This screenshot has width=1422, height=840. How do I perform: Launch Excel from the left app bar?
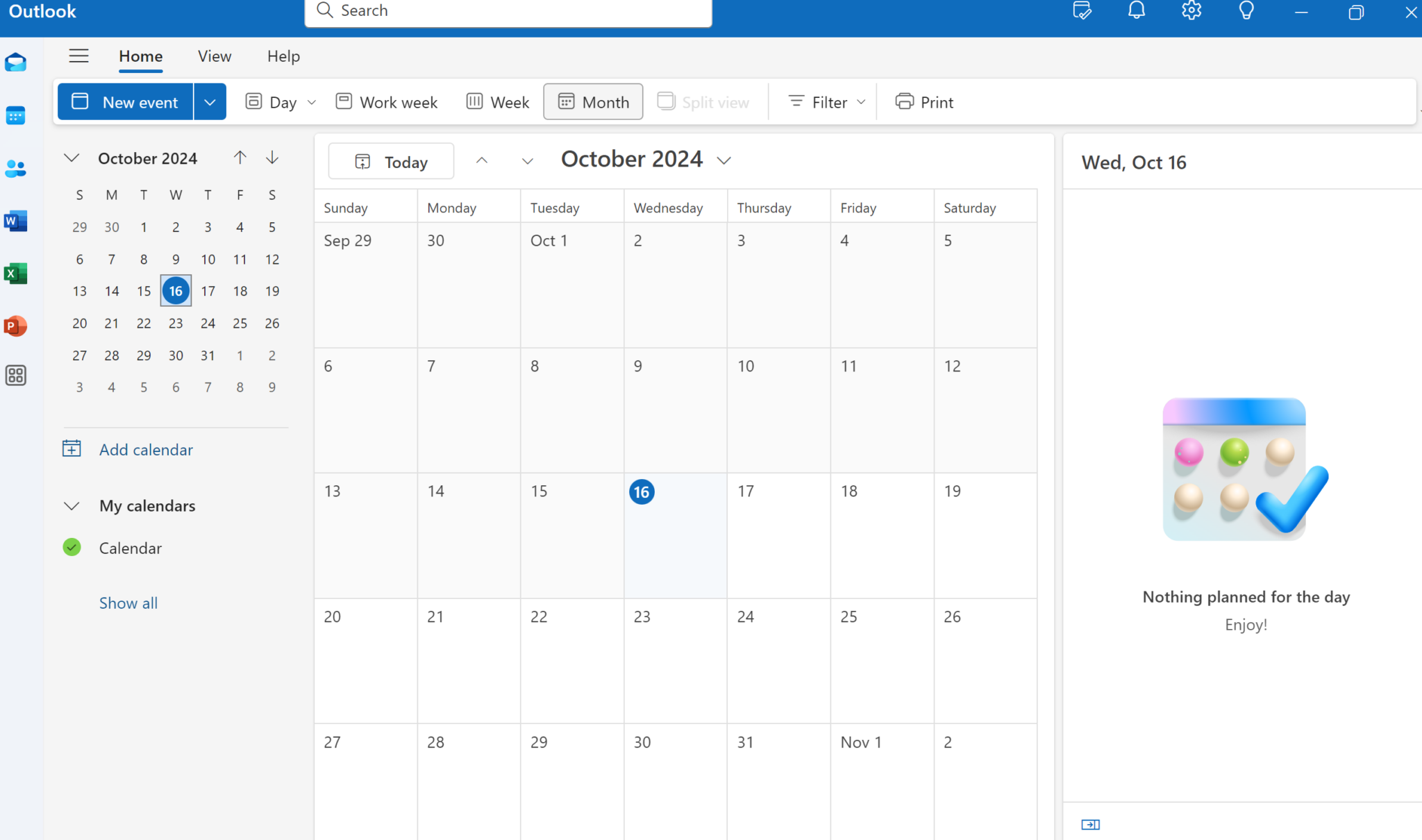click(x=15, y=274)
